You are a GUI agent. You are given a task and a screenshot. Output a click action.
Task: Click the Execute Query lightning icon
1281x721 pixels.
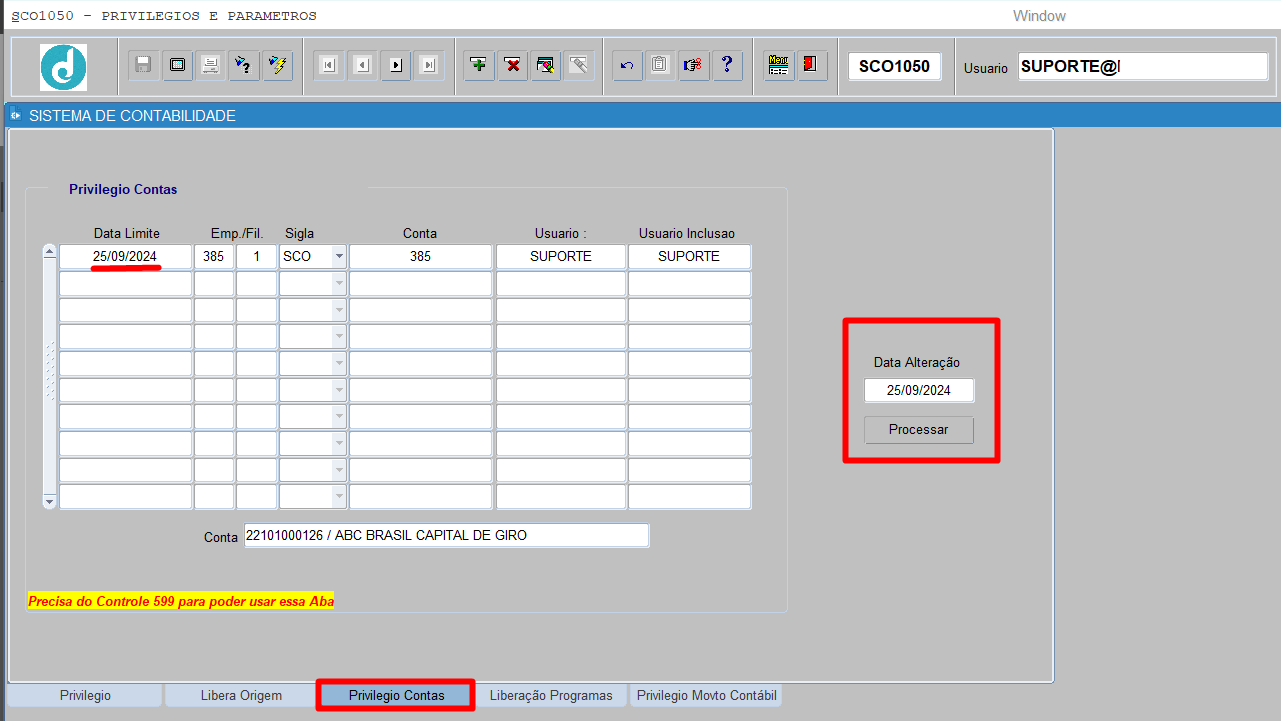point(277,65)
